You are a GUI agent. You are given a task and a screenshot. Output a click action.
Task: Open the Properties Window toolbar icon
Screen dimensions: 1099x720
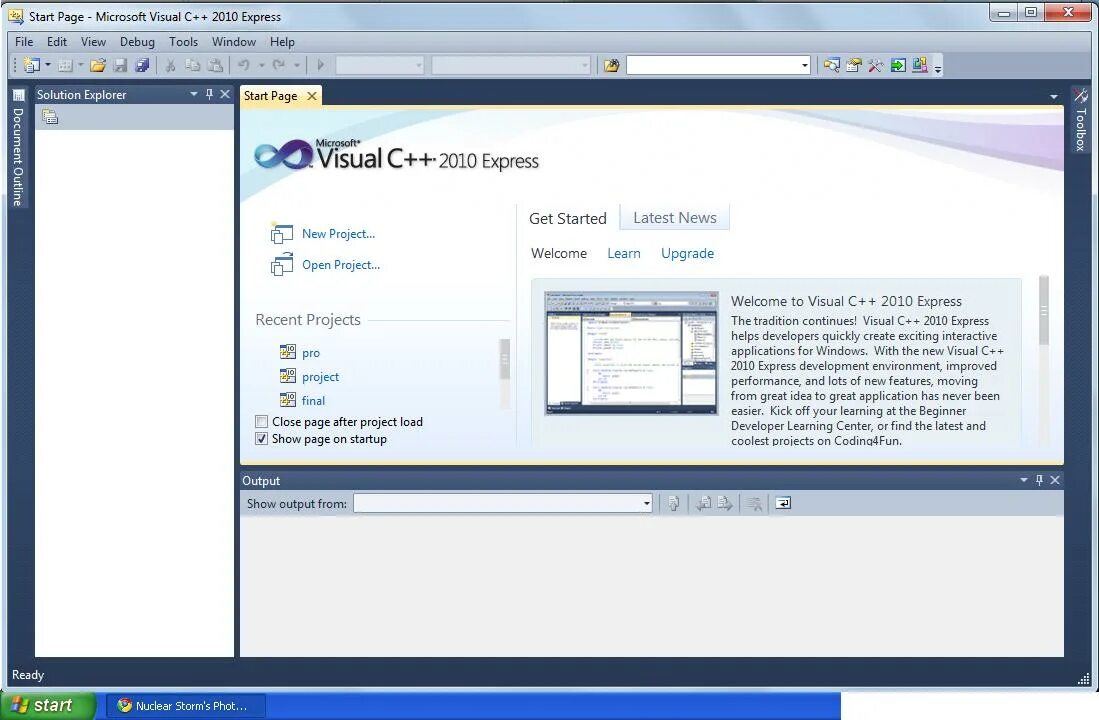click(853, 65)
